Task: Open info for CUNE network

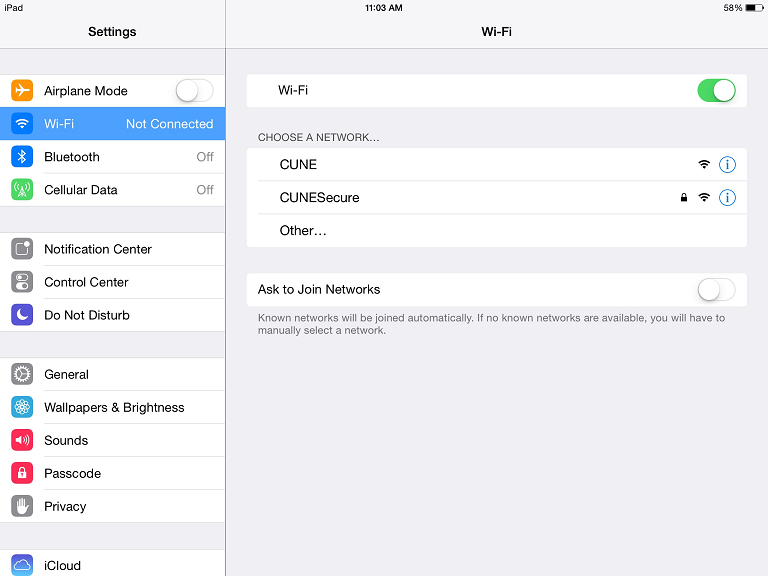Action: point(727,165)
